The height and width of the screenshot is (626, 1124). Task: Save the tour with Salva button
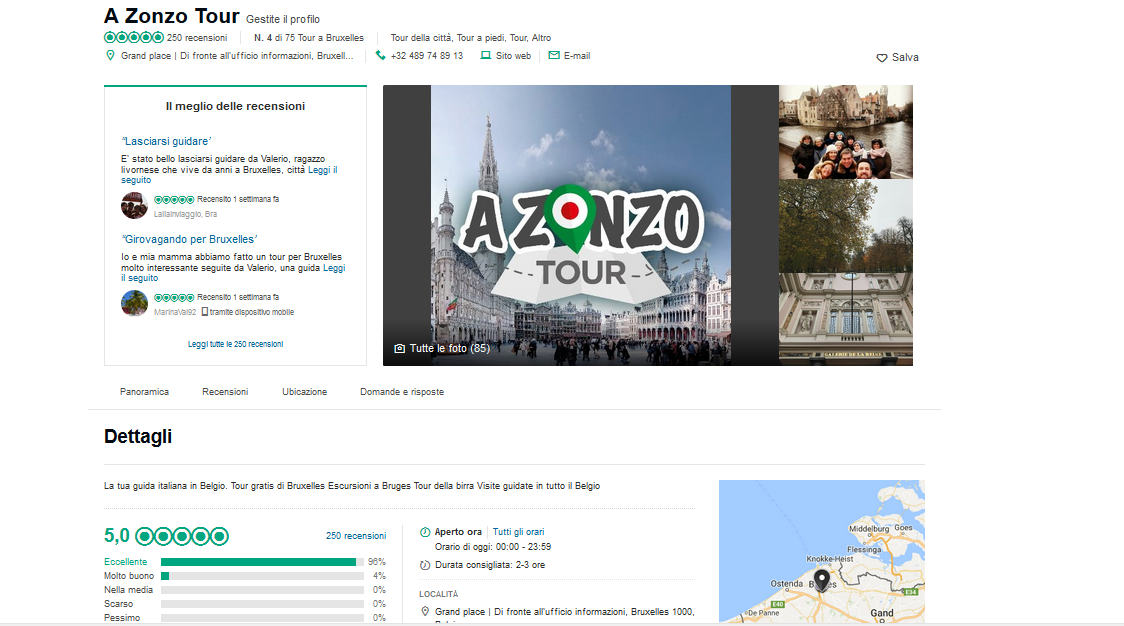(897, 57)
